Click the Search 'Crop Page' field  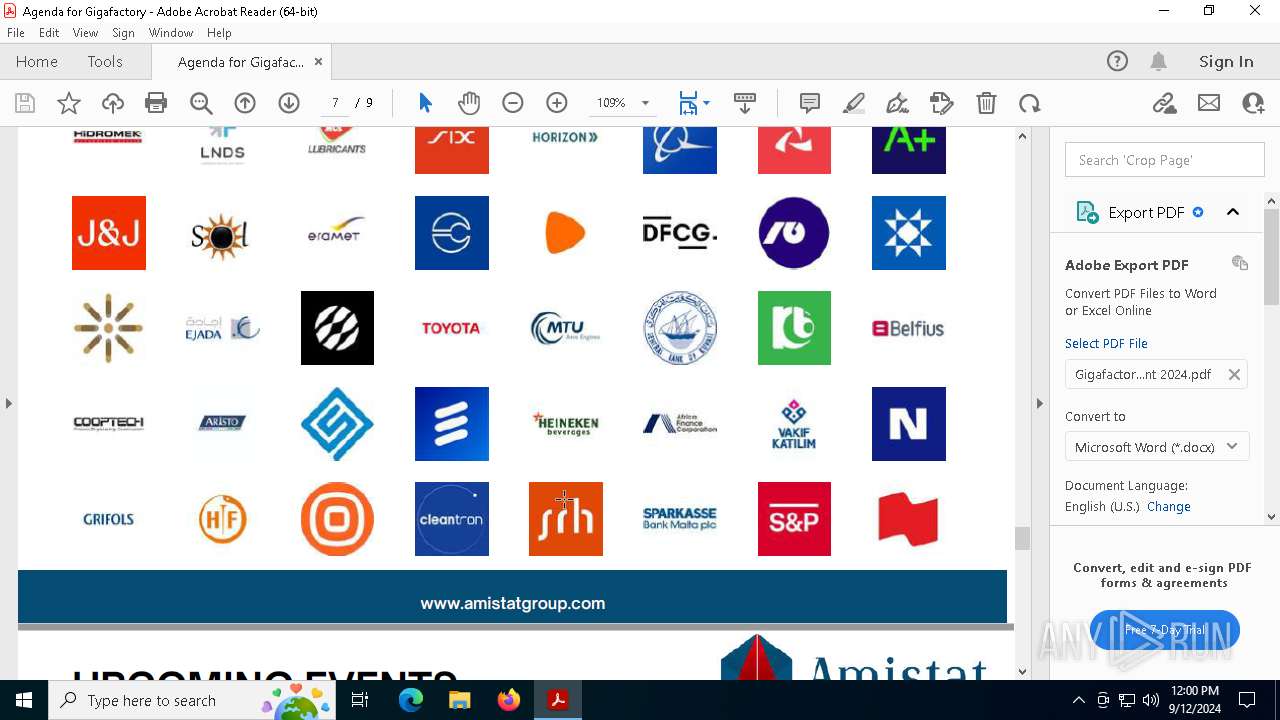1165,160
